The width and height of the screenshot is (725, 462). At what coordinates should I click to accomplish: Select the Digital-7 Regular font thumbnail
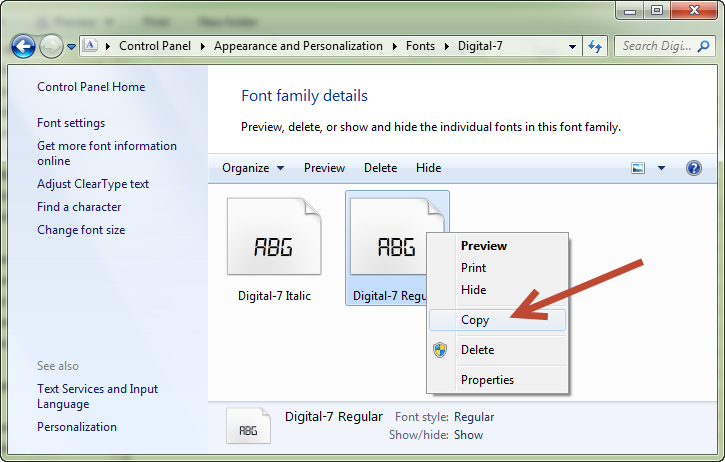click(x=388, y=237)
